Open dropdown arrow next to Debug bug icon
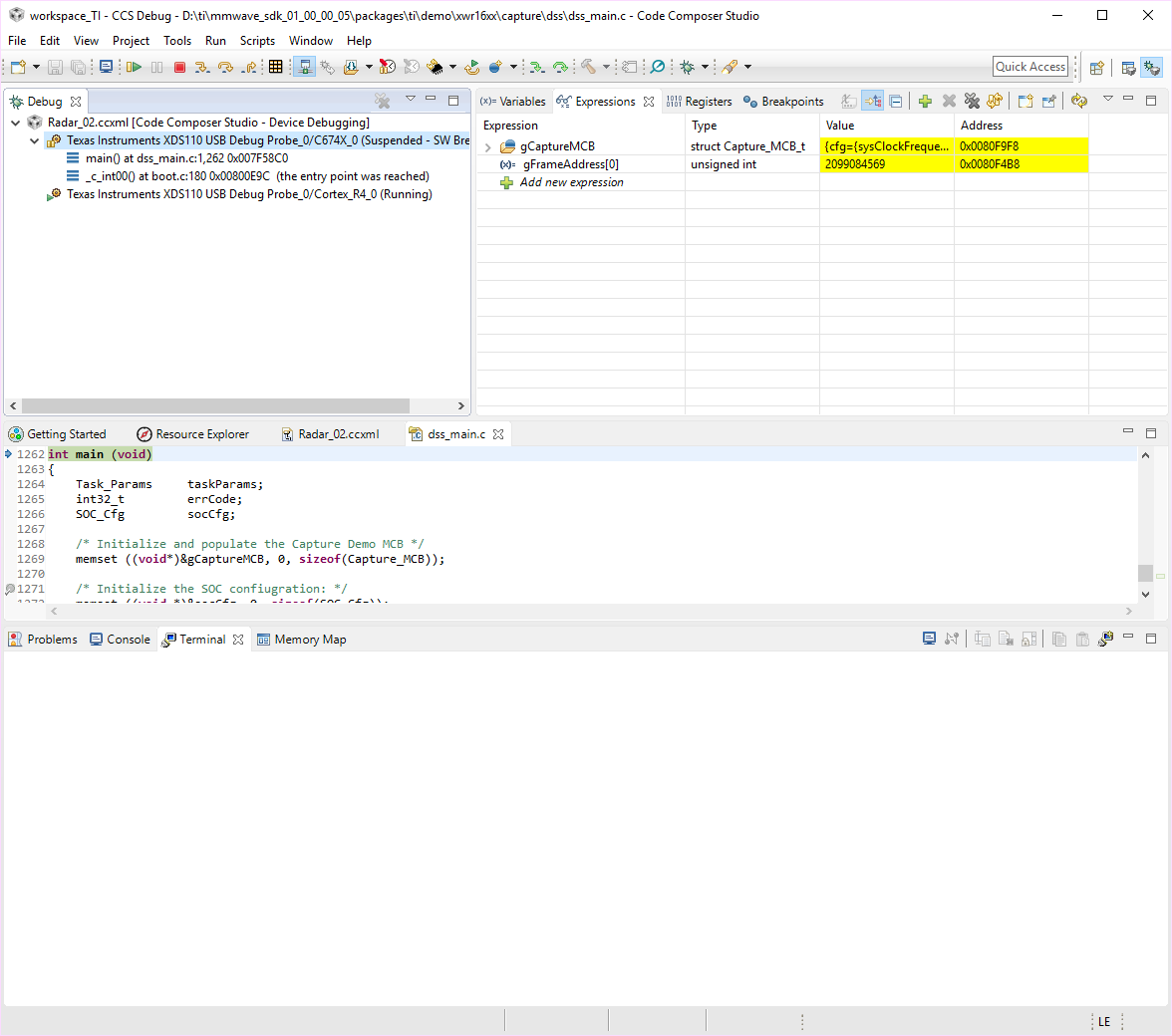The width and height of the screenshot is (1172, 1036). tap(705, 67)
